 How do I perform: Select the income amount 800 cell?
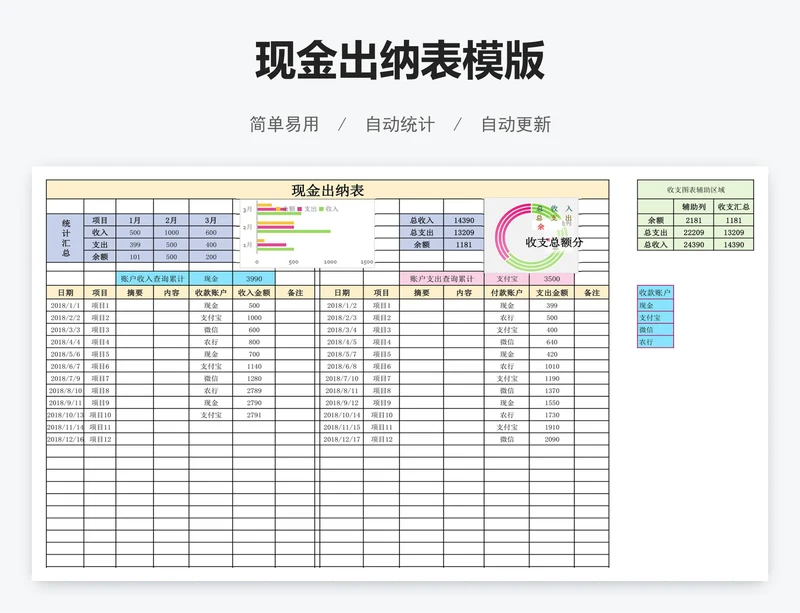click(254, 342)
